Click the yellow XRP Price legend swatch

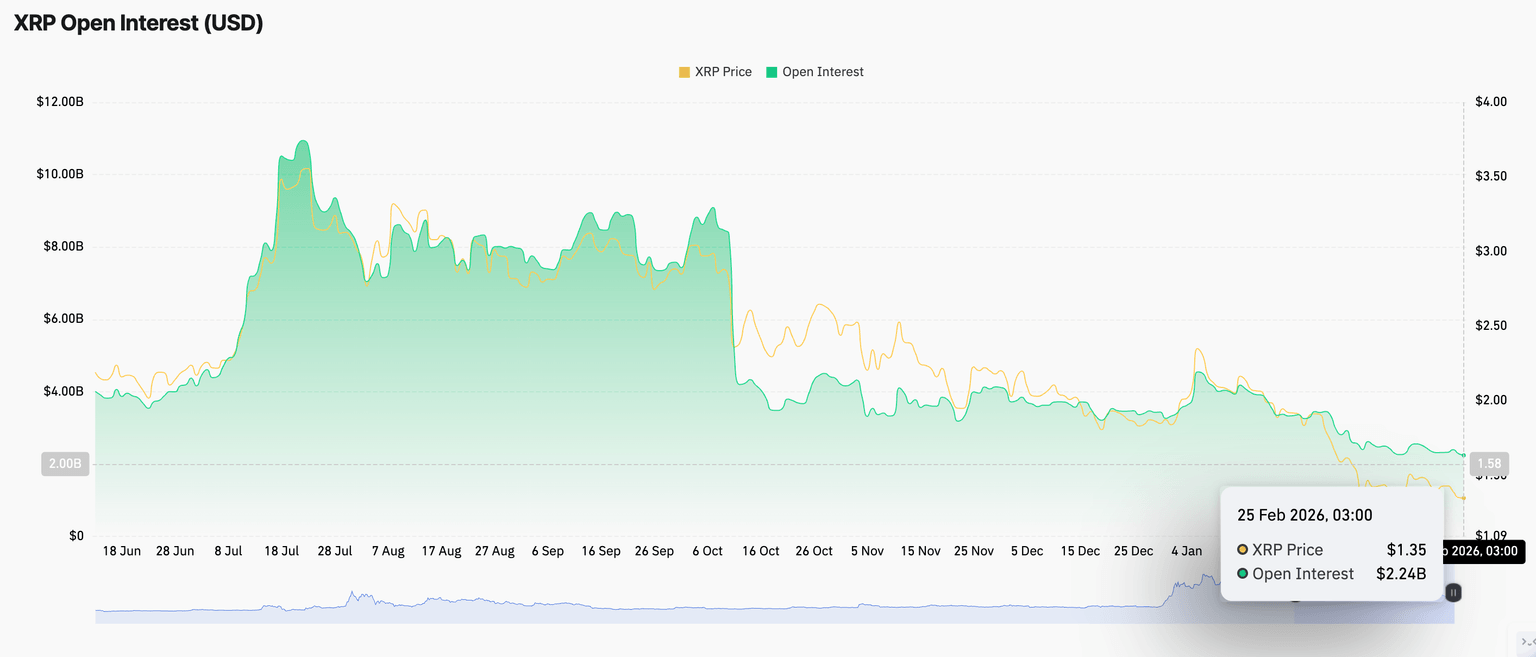pos(684,72)
